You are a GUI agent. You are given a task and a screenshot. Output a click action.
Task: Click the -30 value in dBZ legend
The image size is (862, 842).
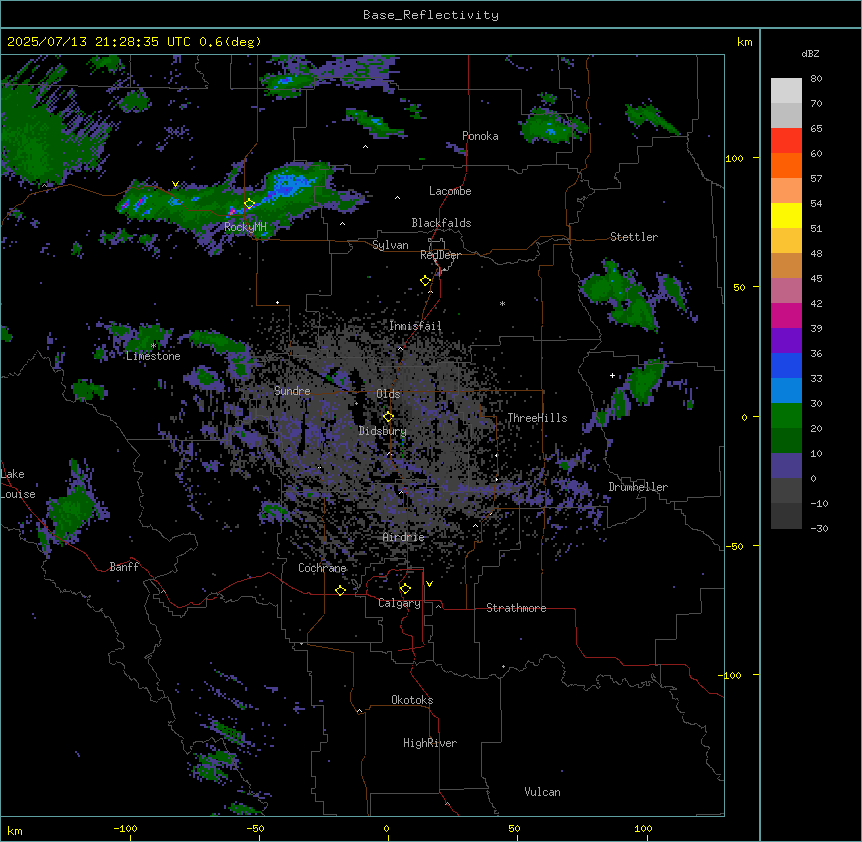point(819,529)
